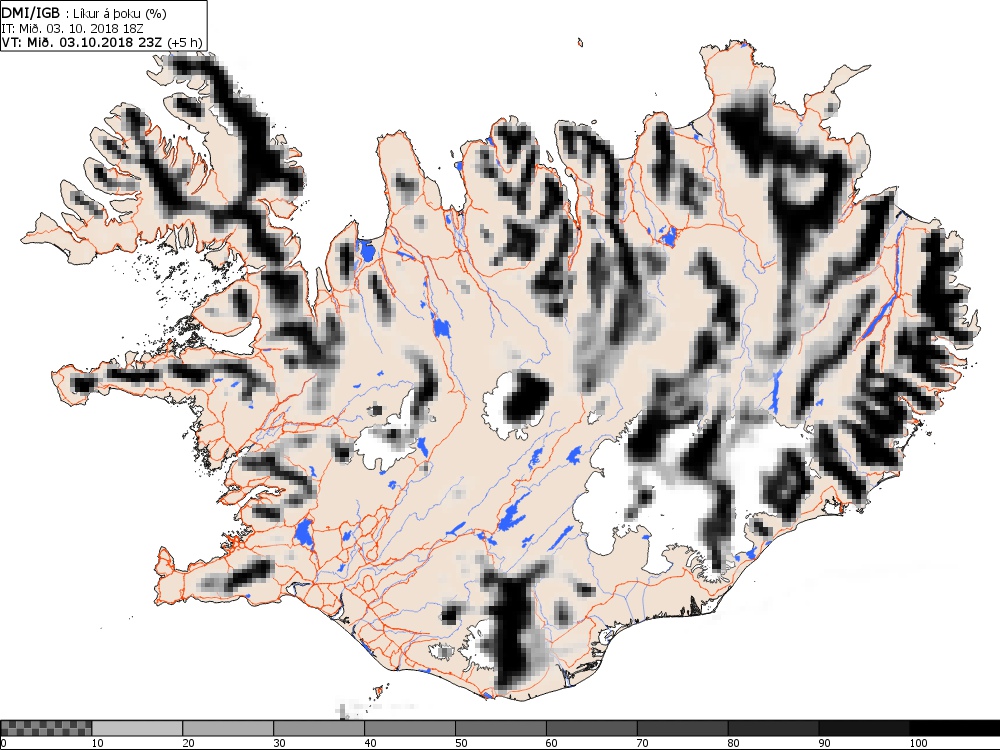Click the "IT: Mið. 03. 10. 2018 18Z" line
Image resolution: width=1000 pixels, height=750 pixels.
coord(71,28)
